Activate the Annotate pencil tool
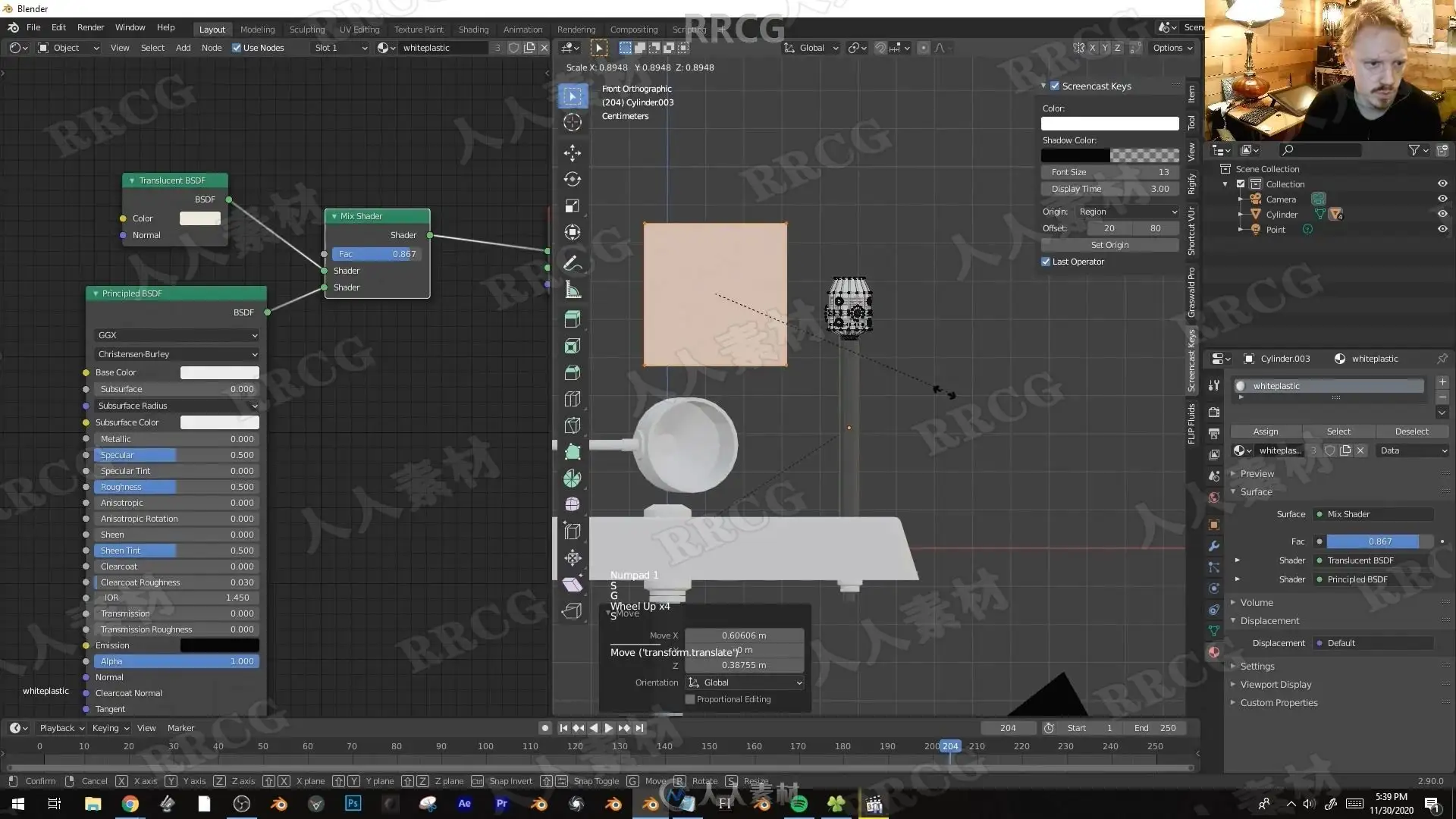This screenshot has height=819, width=1456. click(x=573, y=263)
